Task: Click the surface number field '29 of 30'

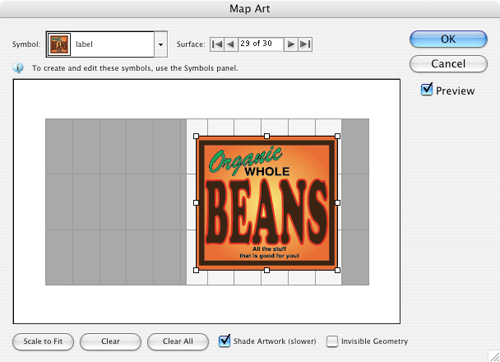Action: click(261, 44)
